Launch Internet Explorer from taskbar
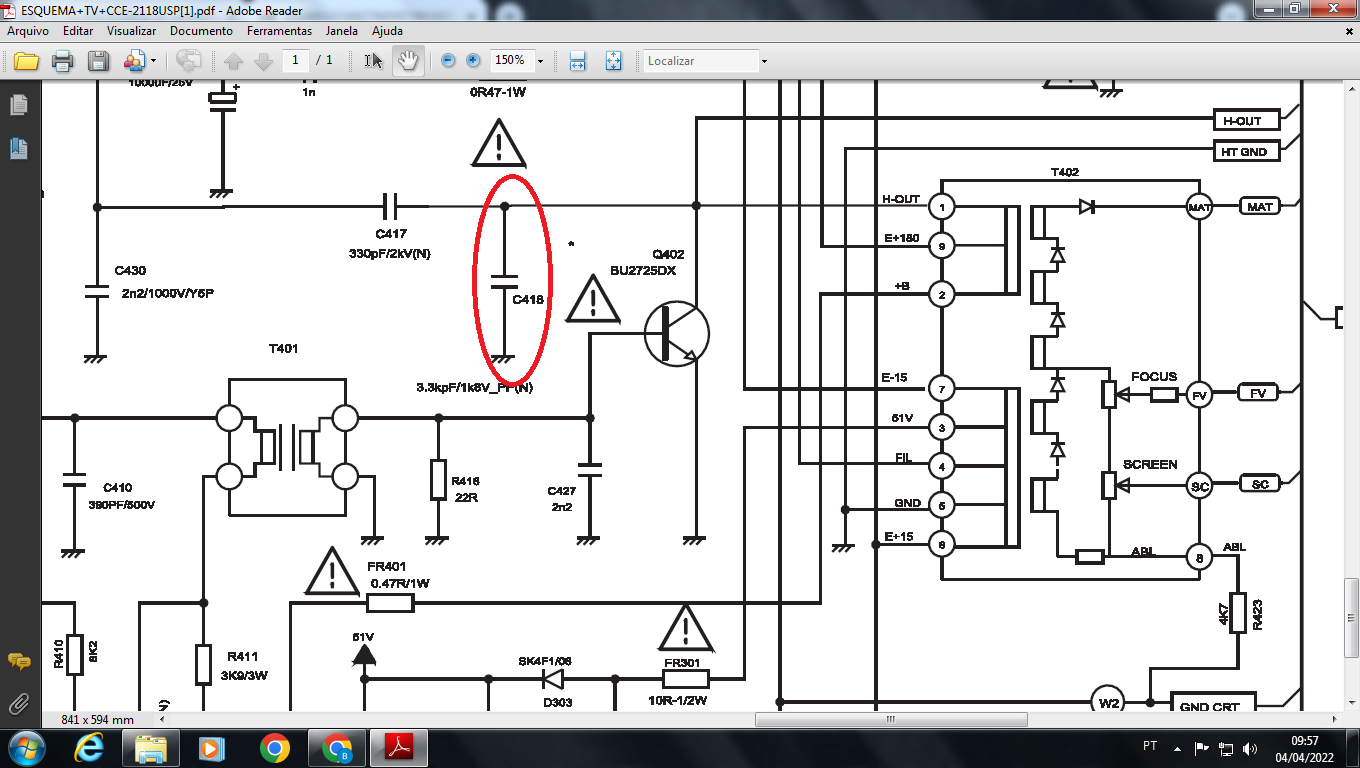 click(x=89, y=748)
